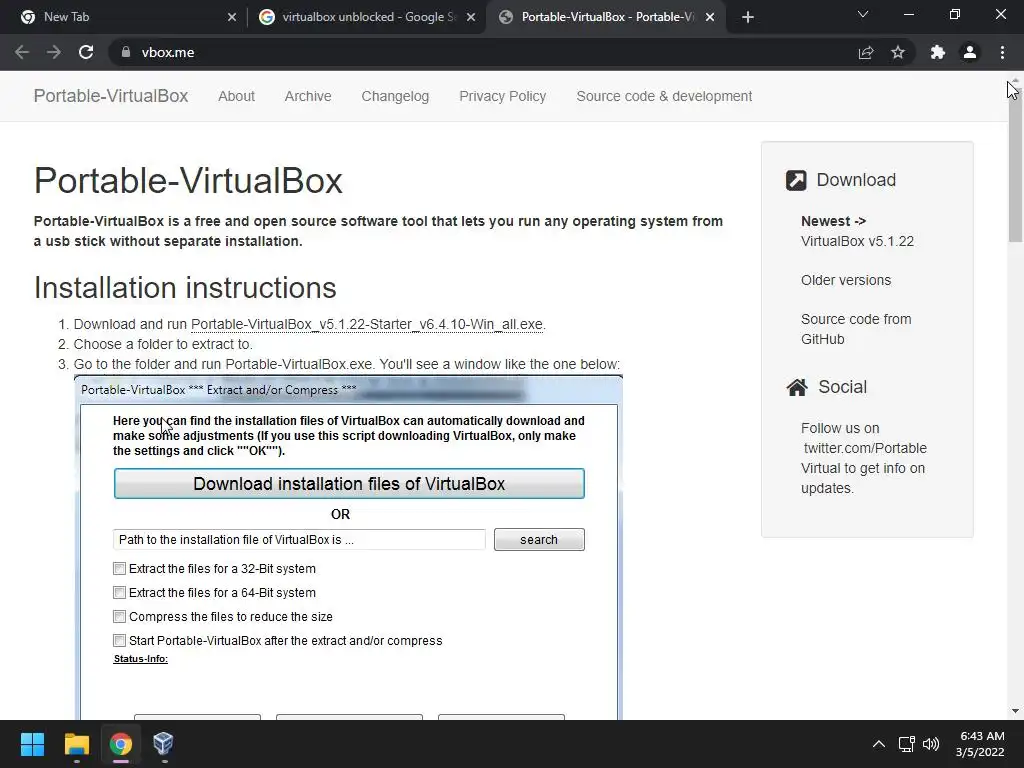Check Extract files for 32-Bit system

120,569
